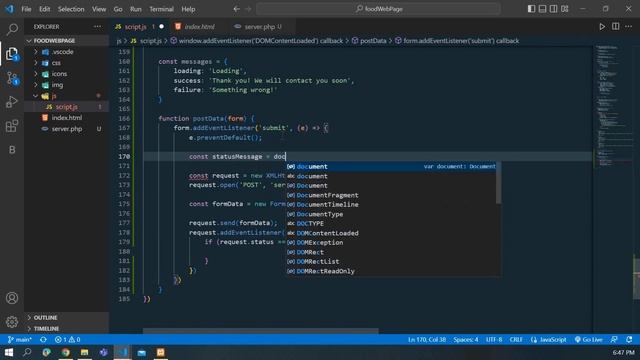
Task: Select DocumentTimeline suggestion
Action: point(391,204)
